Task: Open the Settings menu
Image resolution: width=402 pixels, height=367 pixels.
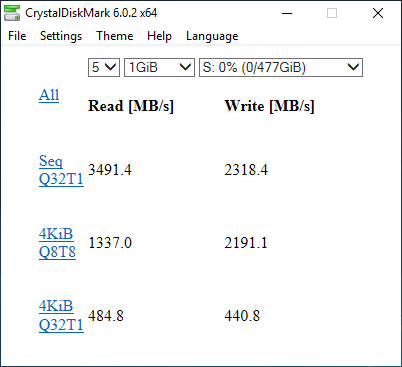Action: pos(61,36)
